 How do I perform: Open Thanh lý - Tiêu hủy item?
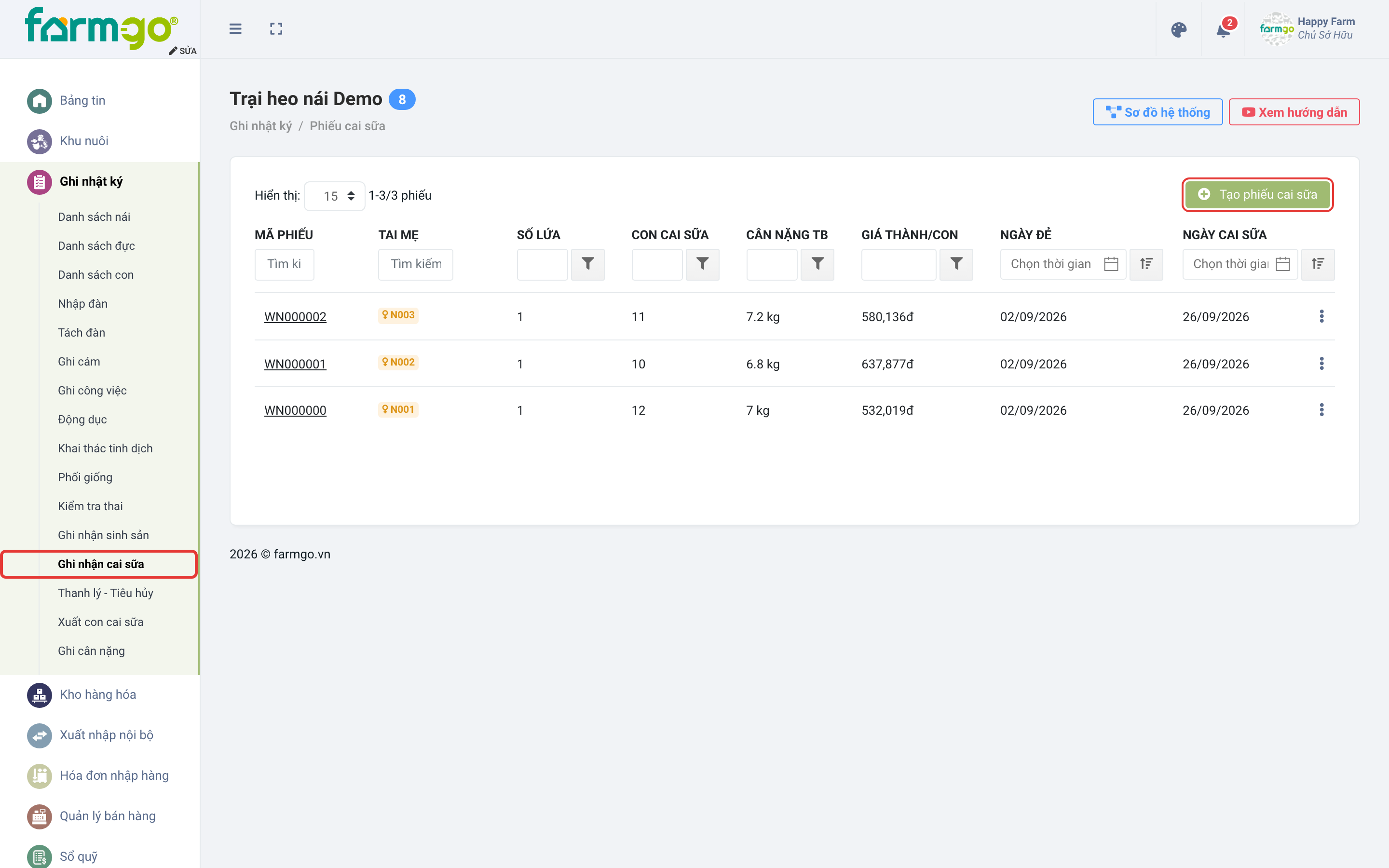[106, 593]
